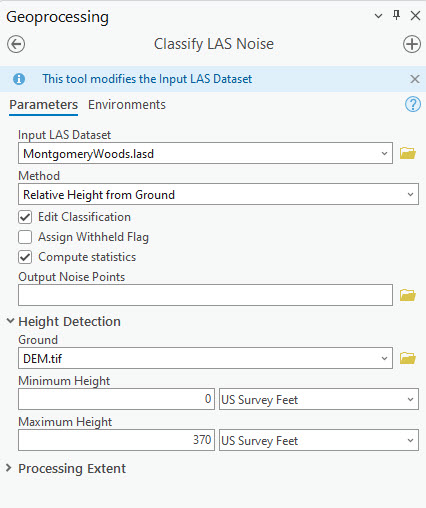The image size is (426, 508).
Task: Go back using the left arrow icon
Action: click(x=16, y=44)
